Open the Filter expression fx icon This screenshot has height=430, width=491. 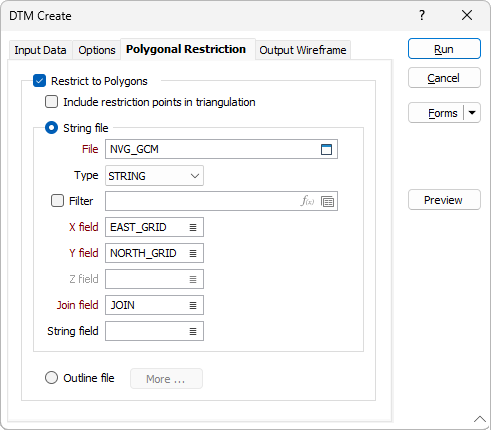(x=307, y=201)
